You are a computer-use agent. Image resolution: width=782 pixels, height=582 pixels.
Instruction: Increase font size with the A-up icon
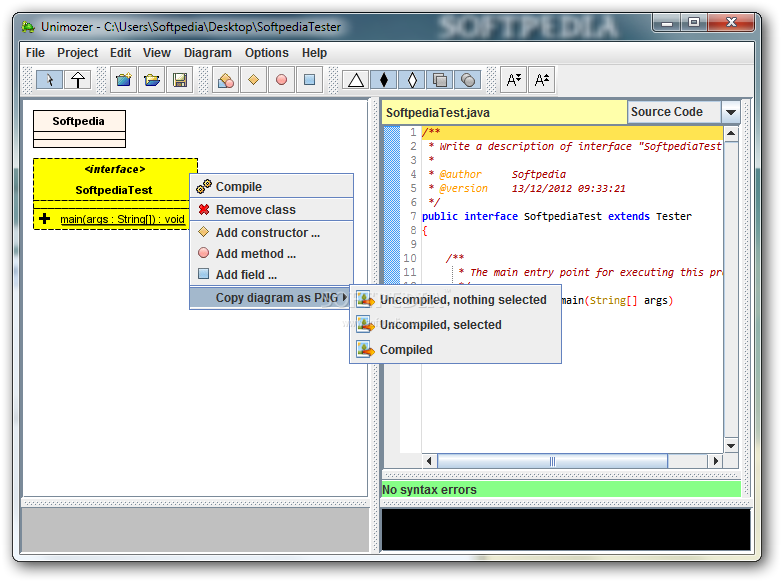pos(542,80)
